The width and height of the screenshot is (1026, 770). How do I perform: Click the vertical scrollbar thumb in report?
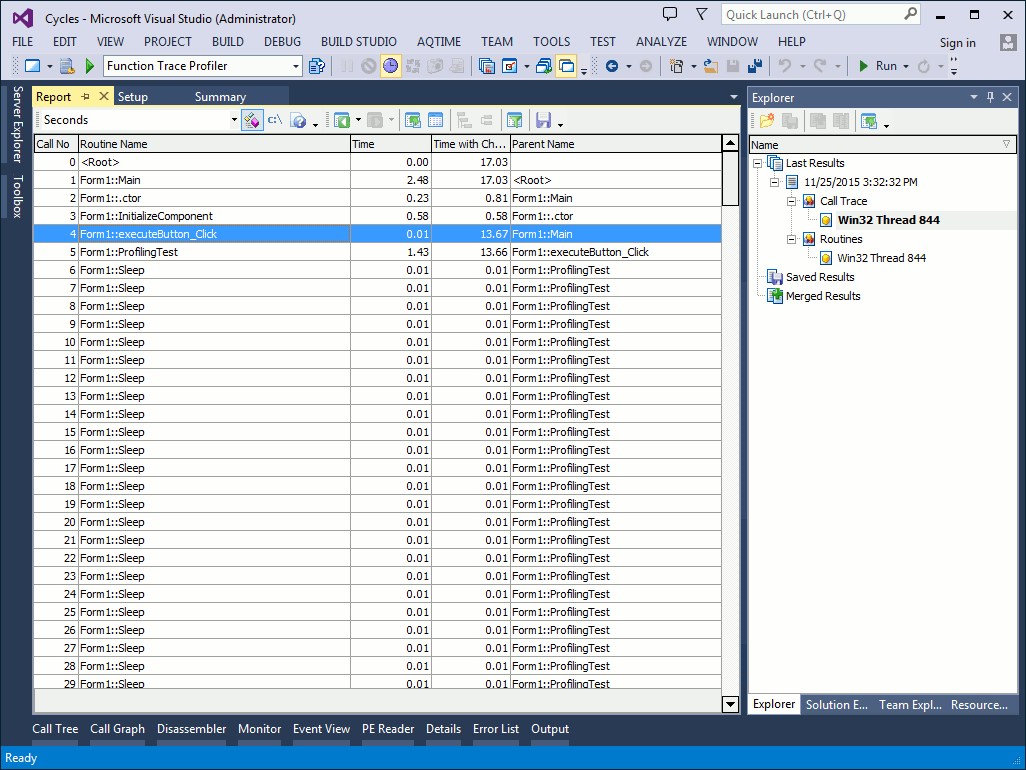(730, 179)
